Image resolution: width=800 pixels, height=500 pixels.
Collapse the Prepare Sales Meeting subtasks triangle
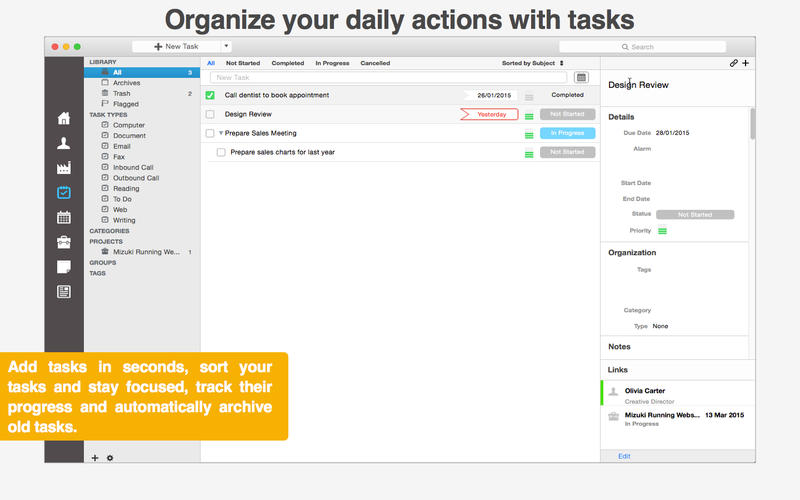click(221, 133)
